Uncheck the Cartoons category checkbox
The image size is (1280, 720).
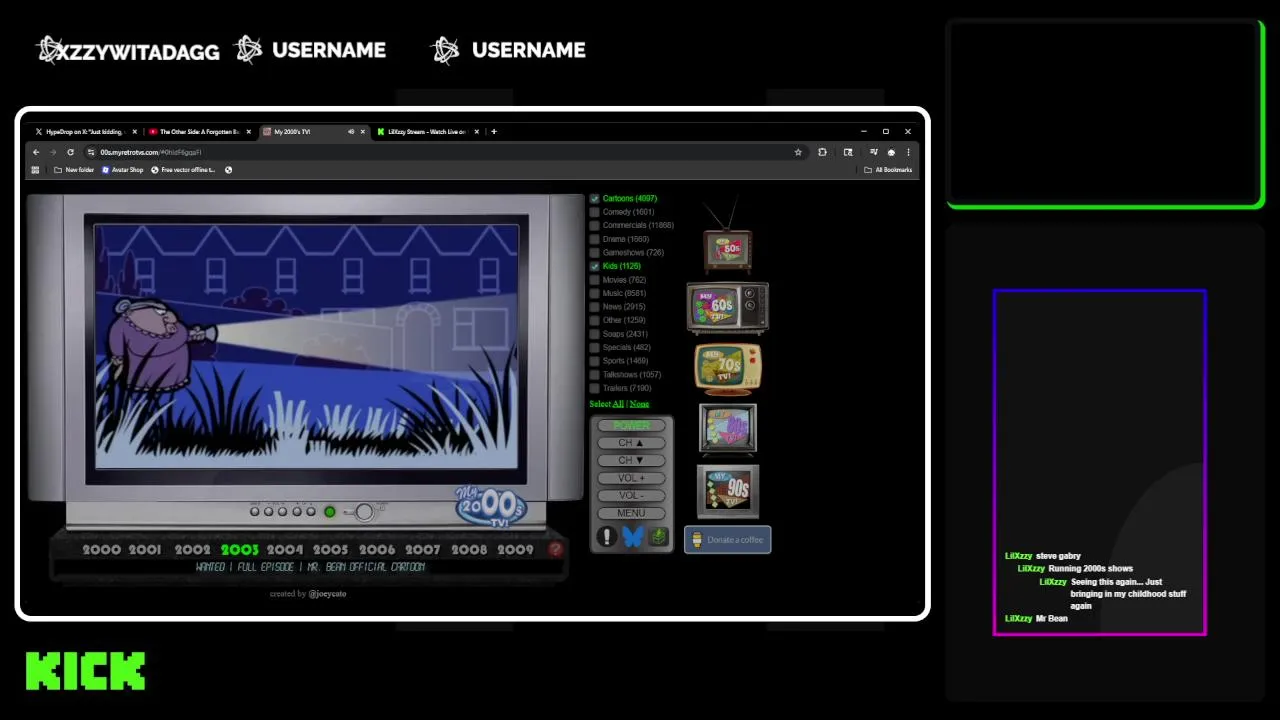594,198
